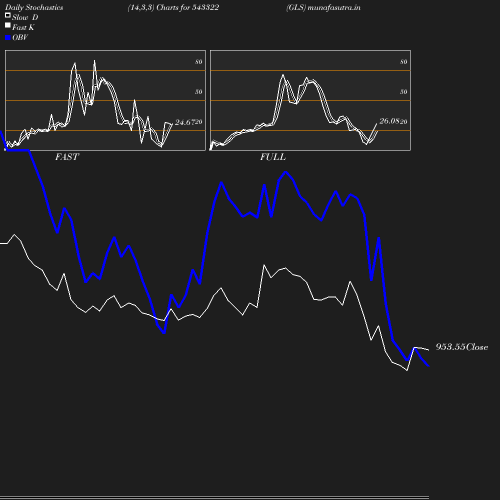Click the 50 level label in FAST chart
Screen dimensions: 500x500
(x=199, y=92)
